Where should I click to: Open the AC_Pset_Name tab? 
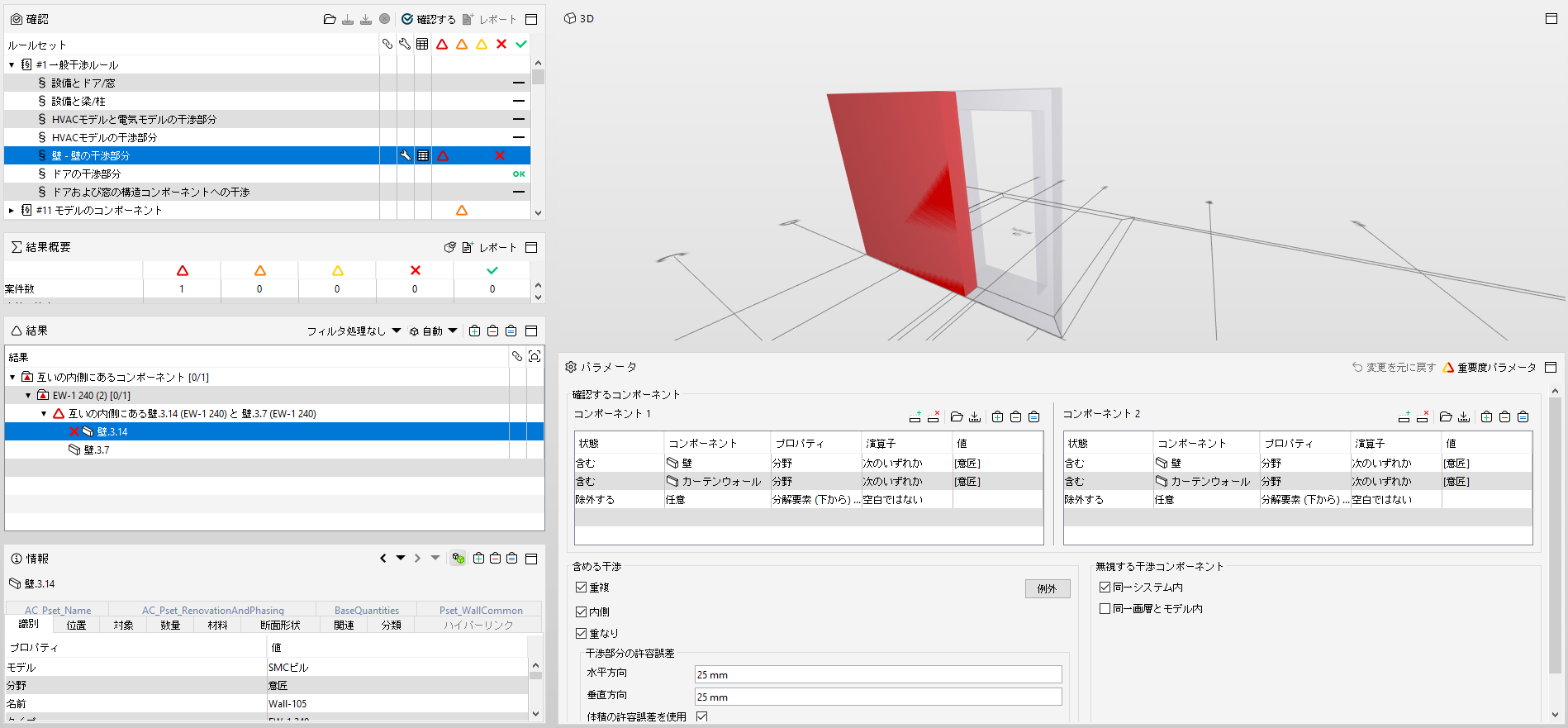(x=58, y=610)
